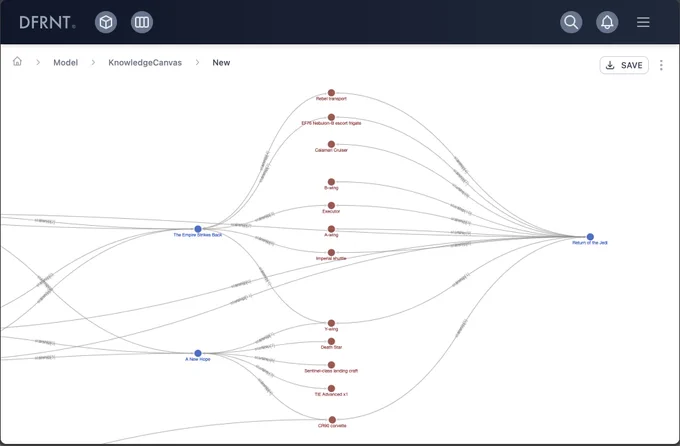Viewport: 680px width, 446px height.
Task: Select the Y-wing node
Action: [331, 323]
